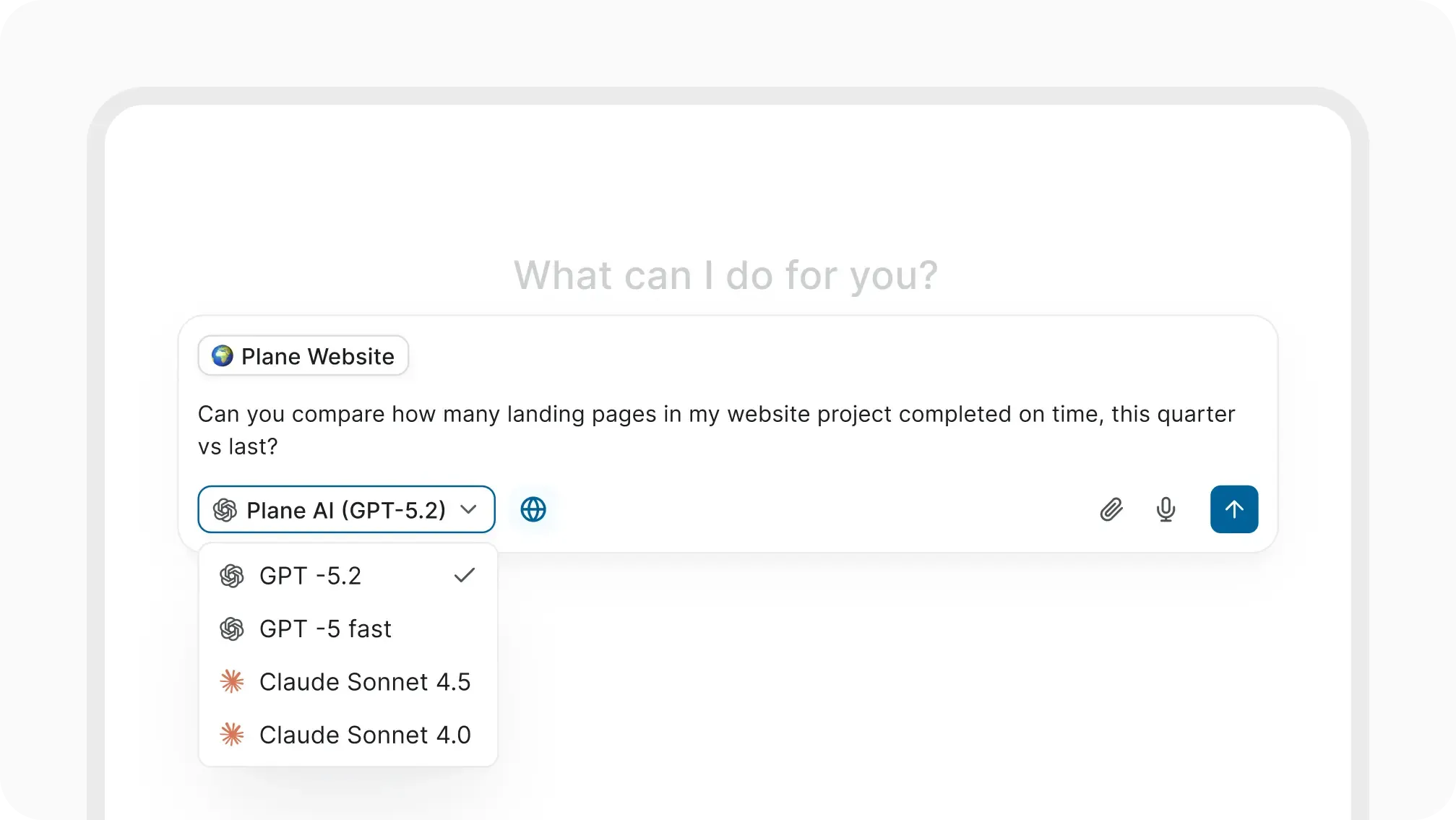Click the globe emoji on Plane Website chip

click(223, 355)
